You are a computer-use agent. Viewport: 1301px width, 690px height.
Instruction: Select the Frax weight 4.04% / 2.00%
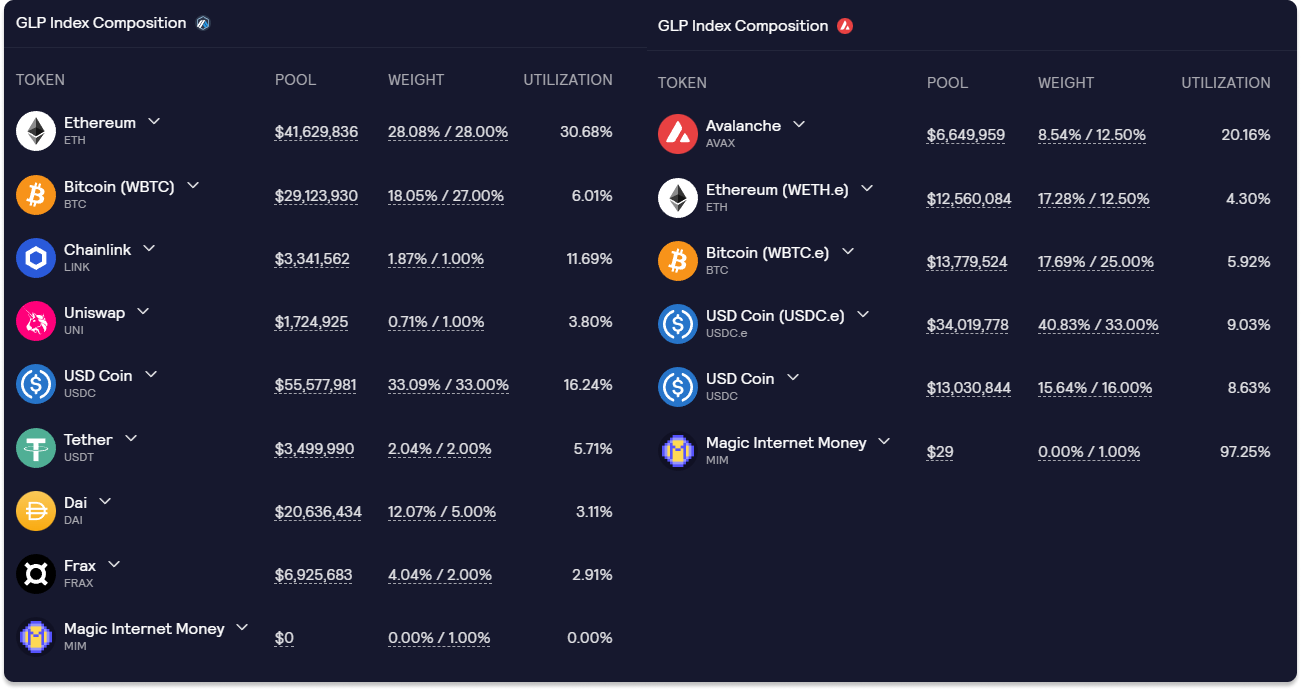click(x=440, y=575)
